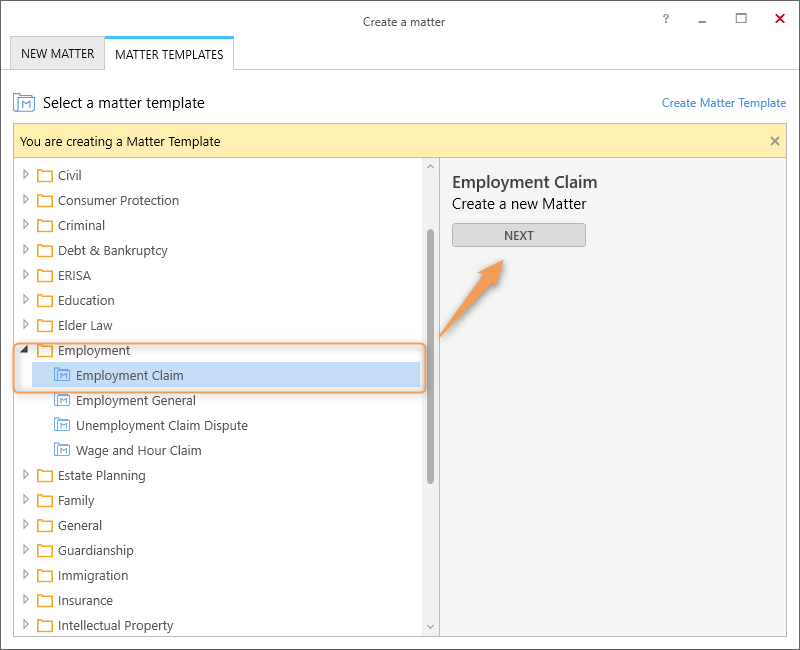This screenshot has width=800, height=650.
Task: Click the Civil folder icon
Action: coord(45,176)
